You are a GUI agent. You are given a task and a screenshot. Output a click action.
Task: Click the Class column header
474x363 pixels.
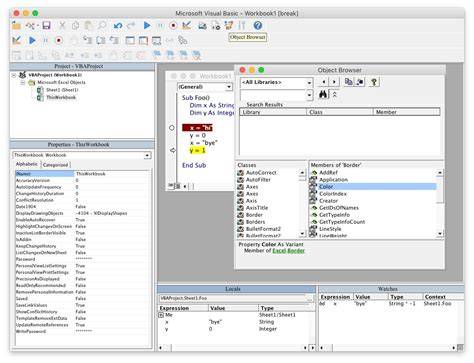point(339,112)
